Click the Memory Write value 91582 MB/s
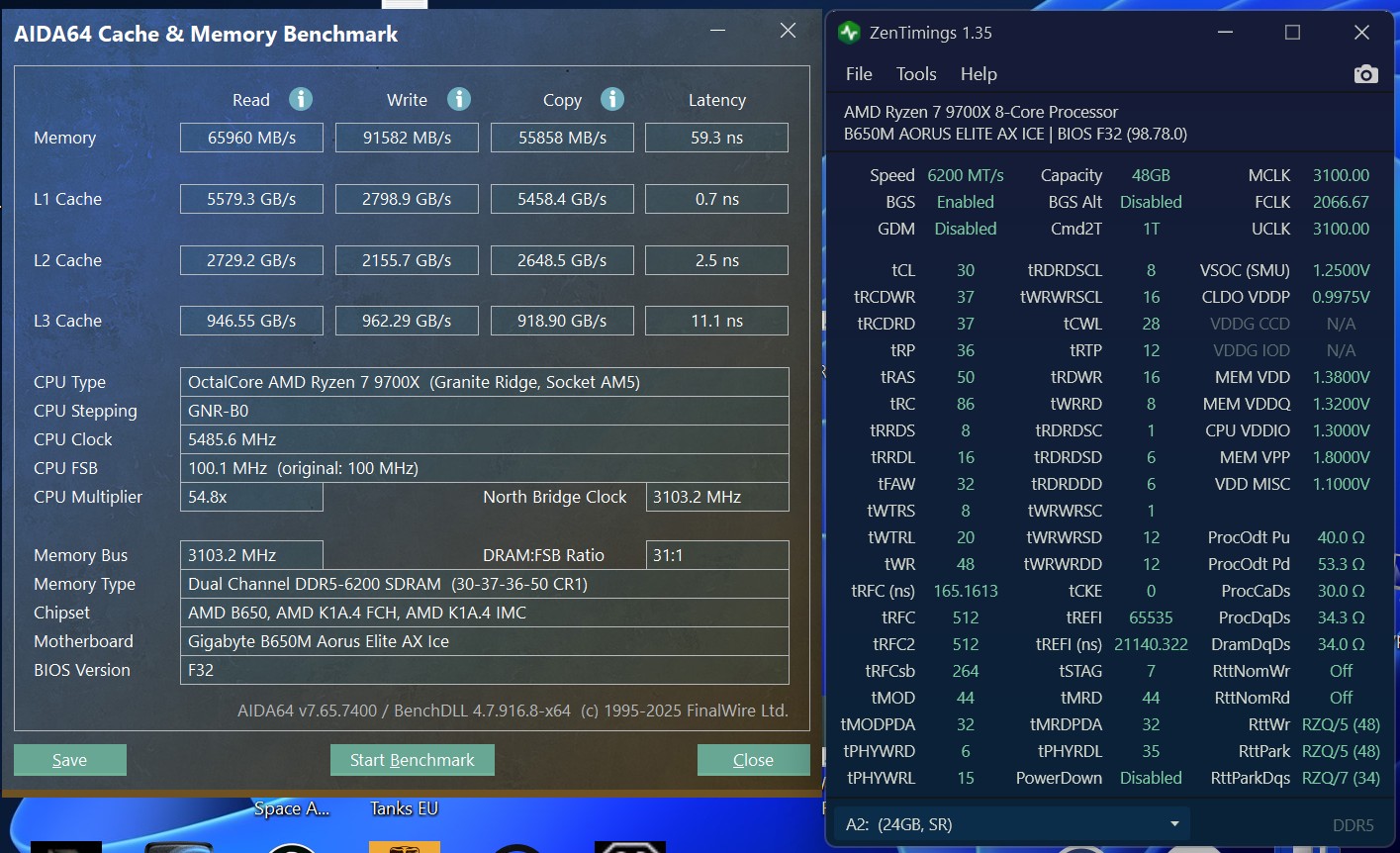Viewport: 1400px width, 853px height. point(407,138)
